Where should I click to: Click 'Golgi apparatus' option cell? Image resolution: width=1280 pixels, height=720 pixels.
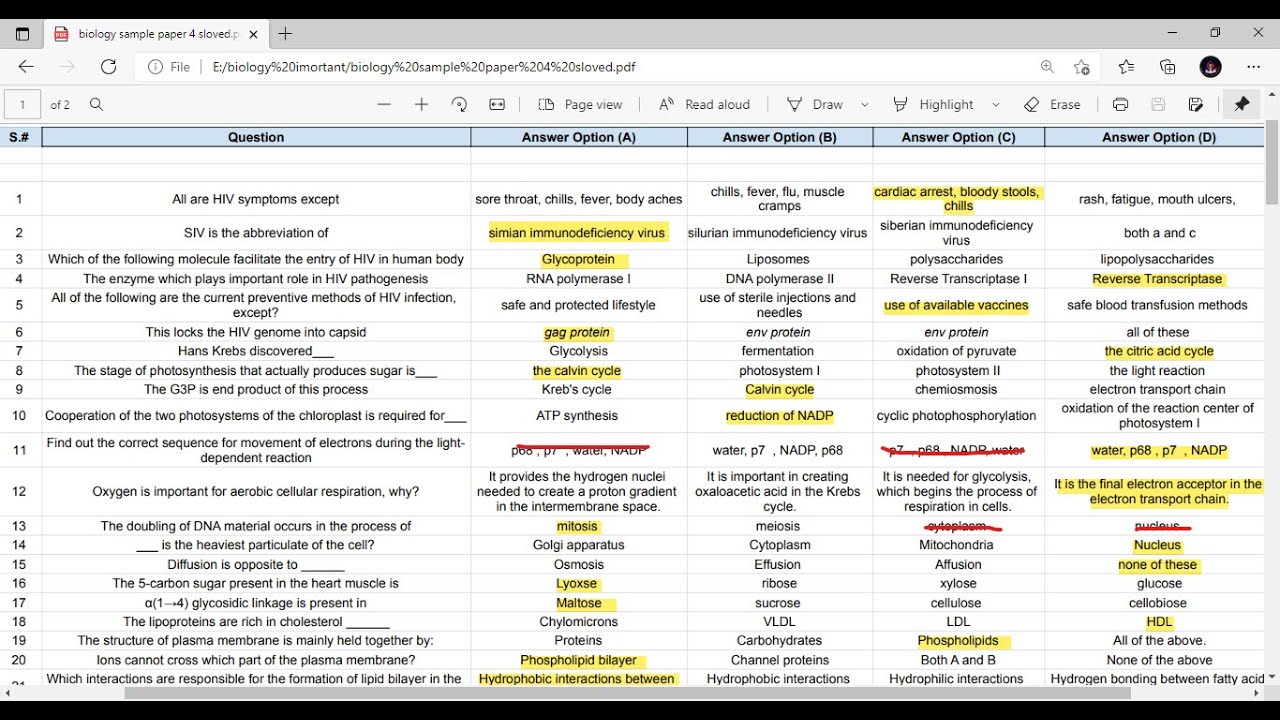[x=579, y=545]
